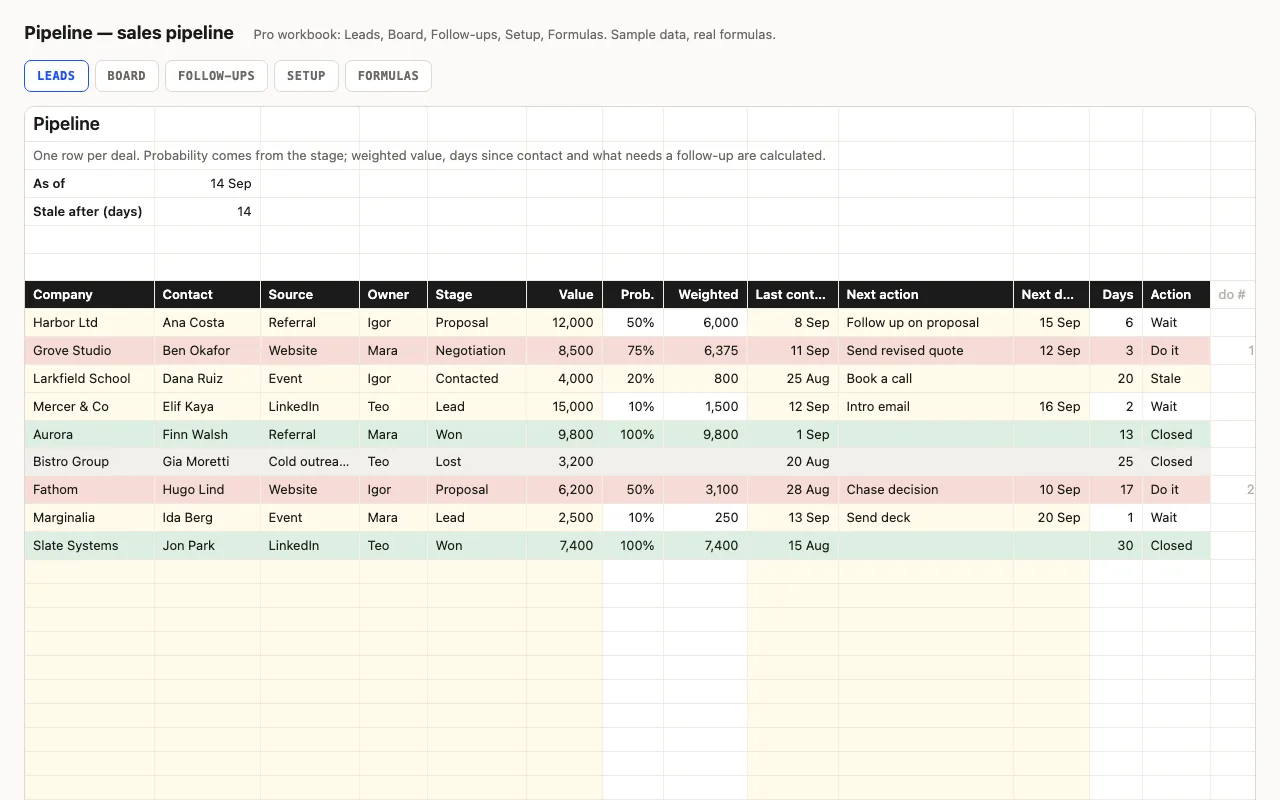Open the Setup tab

[306, 76]
